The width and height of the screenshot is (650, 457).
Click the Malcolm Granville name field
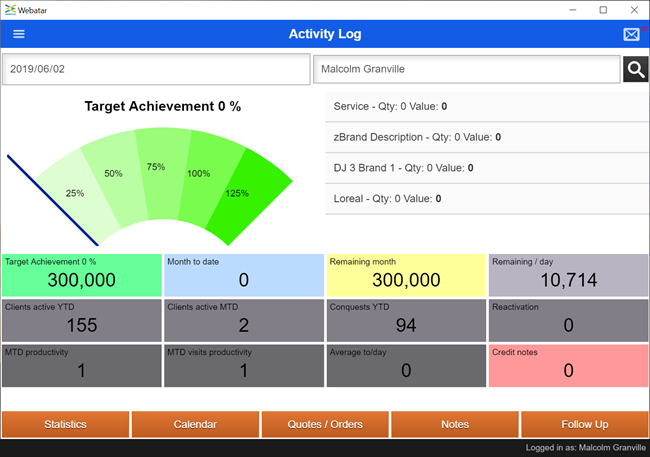pos(466,70)
